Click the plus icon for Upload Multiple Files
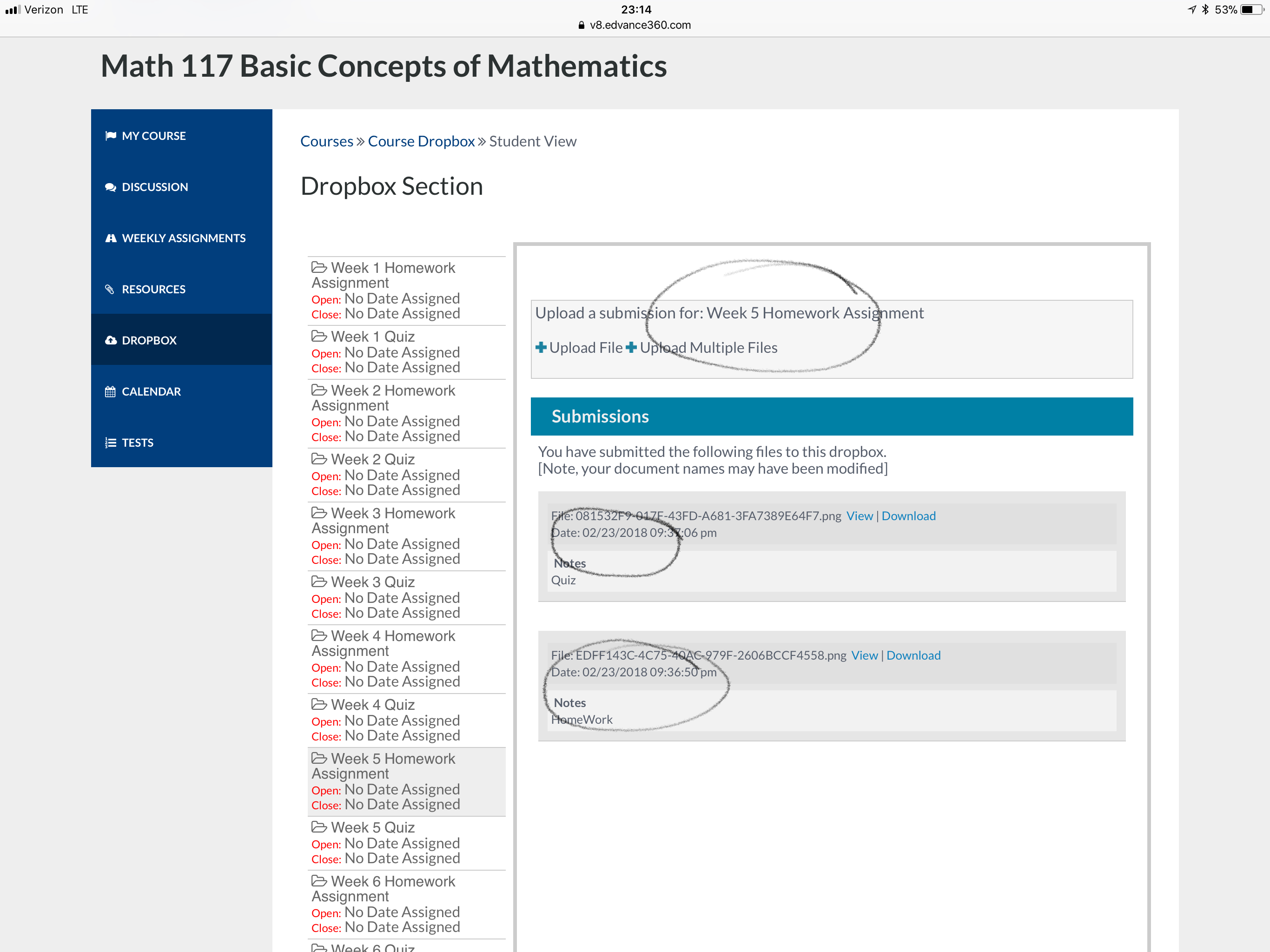Viewport: 1270px width, 952px height. click(x=631, y=347)
